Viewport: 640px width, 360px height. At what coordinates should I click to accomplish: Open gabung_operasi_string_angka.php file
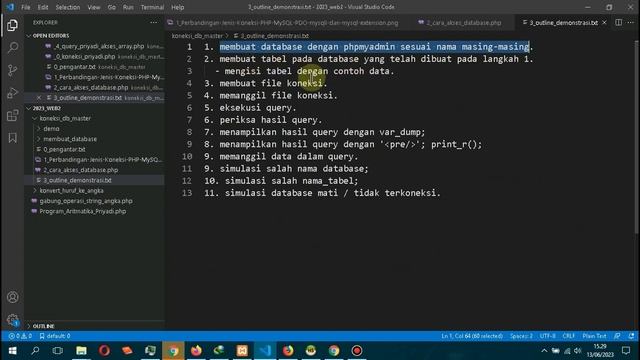click(x=86, y=201)
